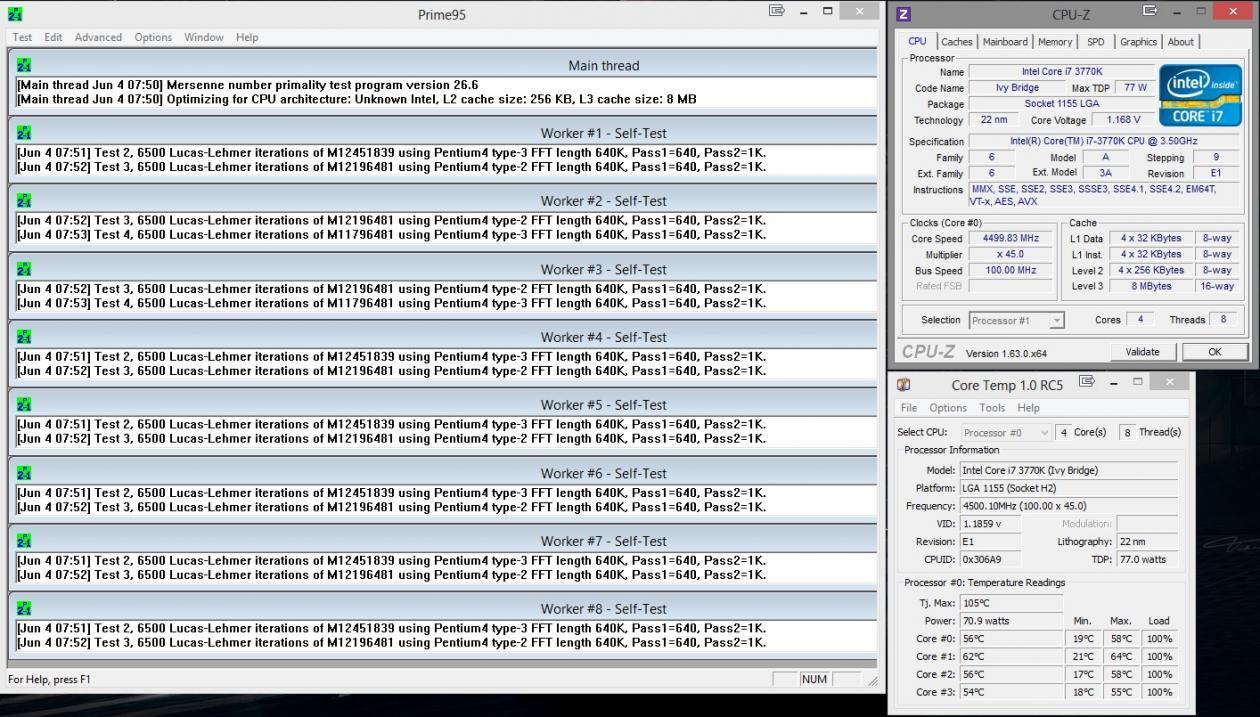Image resolution: width=1260 pixels, height=717 pixels.
Task: Click the Core #3 temperature 54°C
Action: tap(1011, 693)
